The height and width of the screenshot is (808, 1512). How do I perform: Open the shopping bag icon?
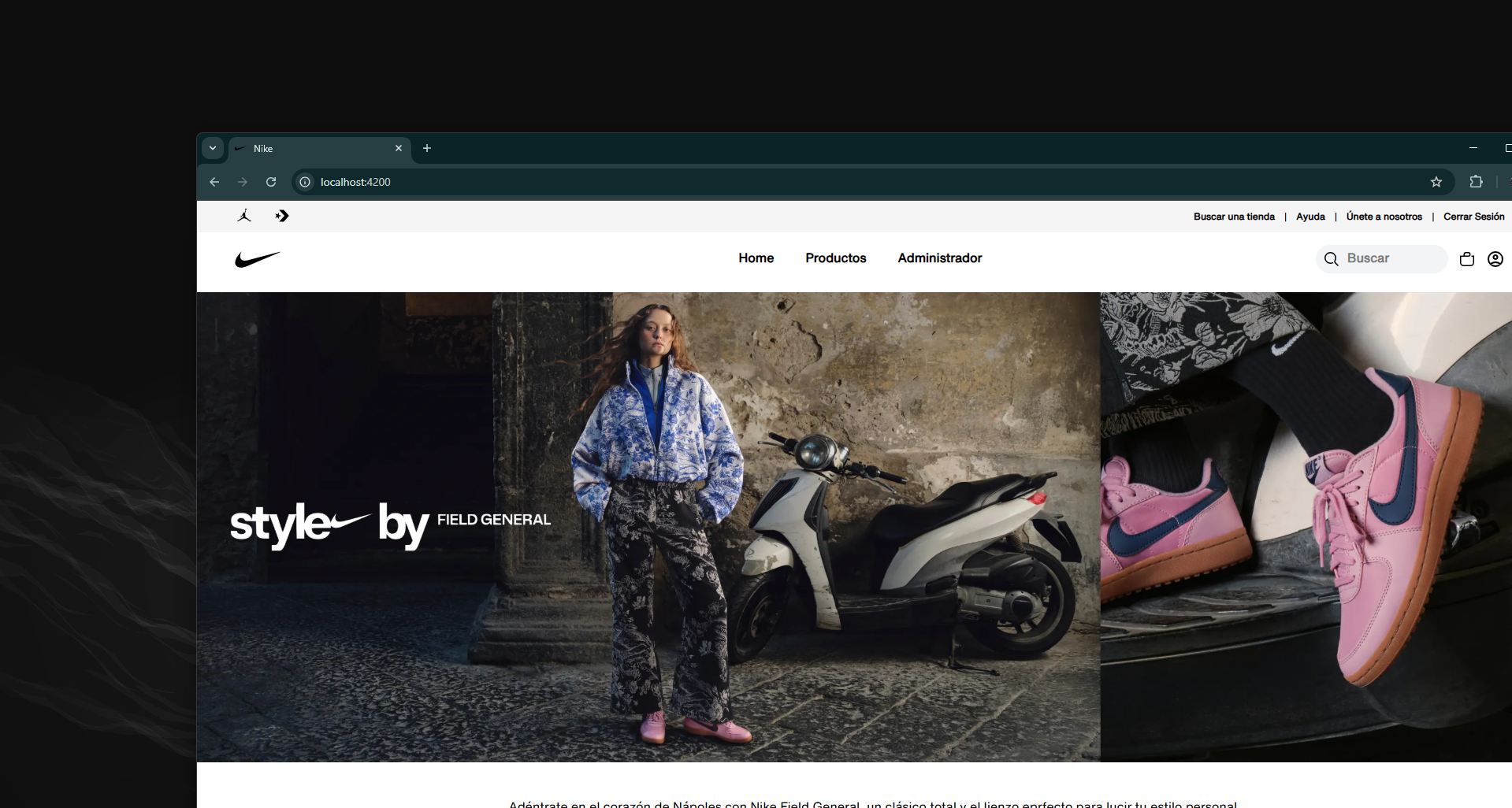coord(1466,259)
